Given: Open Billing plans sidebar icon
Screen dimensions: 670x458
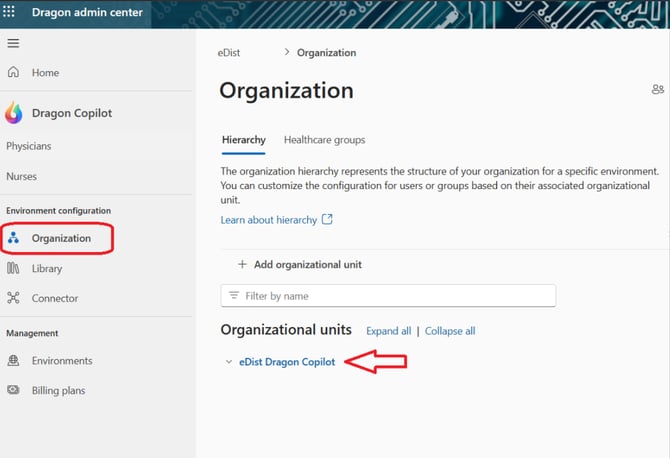Looking at the screenshot, I should tap(13, 391).
